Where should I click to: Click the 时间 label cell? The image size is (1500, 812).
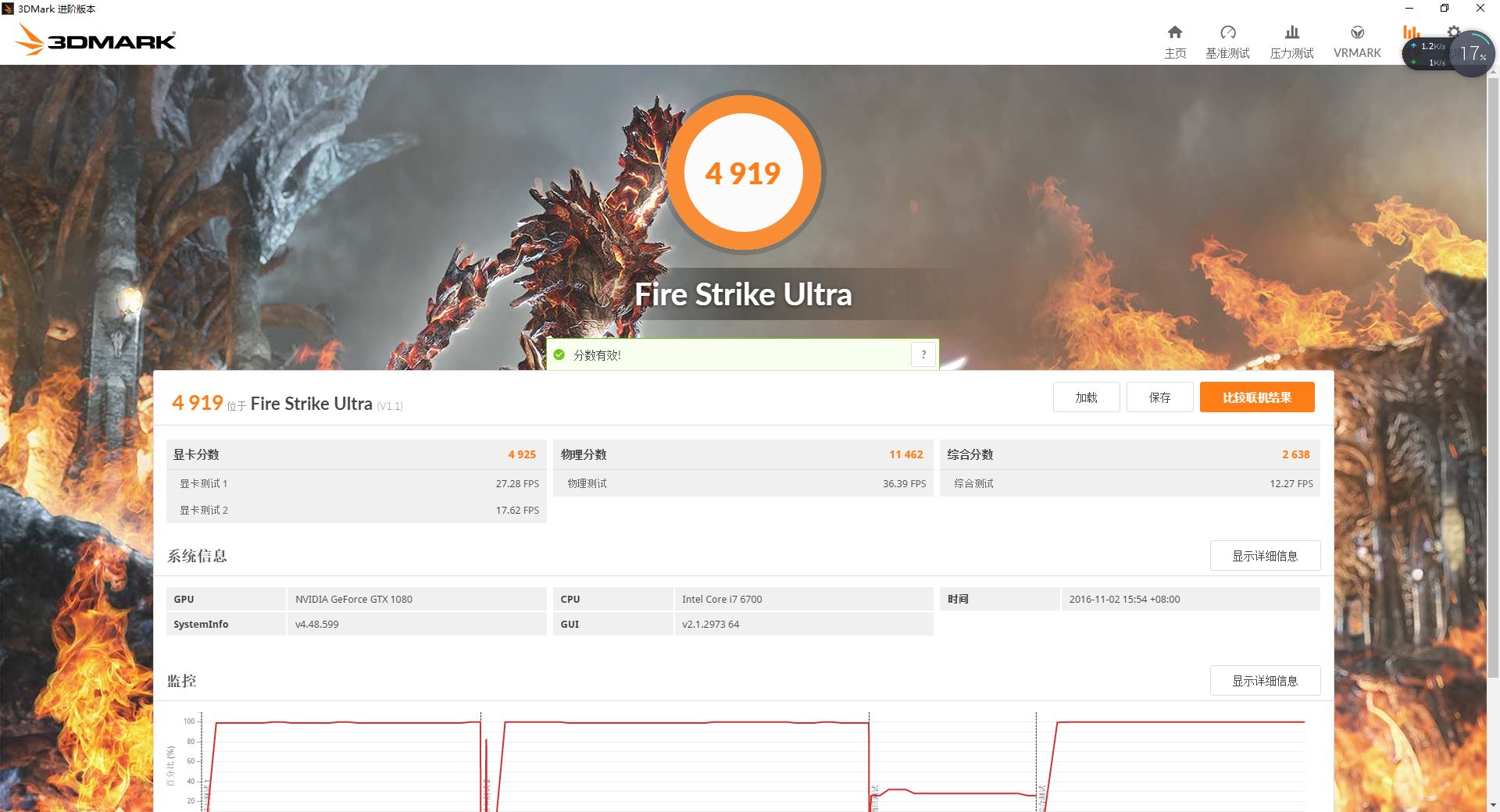[999, 599]
